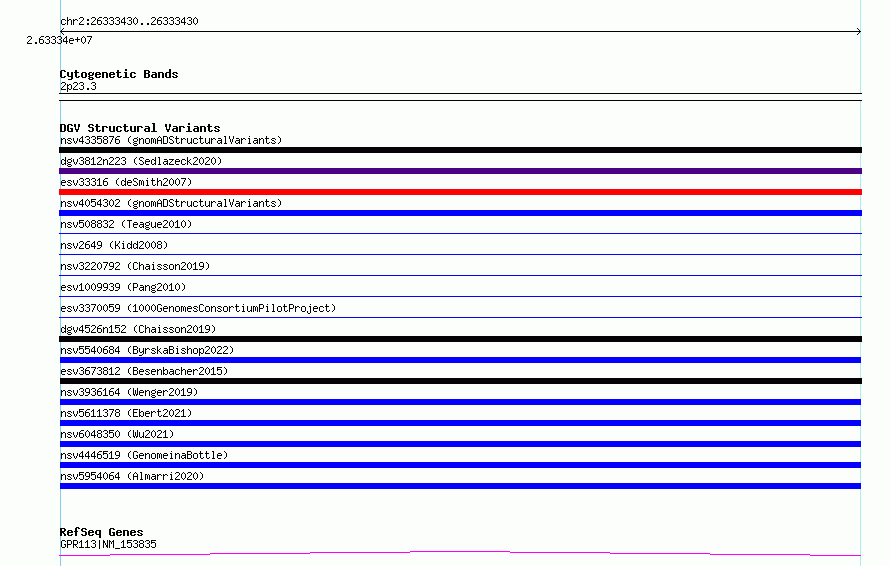Click black bar under esv3673812
Image resolution: width=890 pixels, height=566 pixels.
460,381
